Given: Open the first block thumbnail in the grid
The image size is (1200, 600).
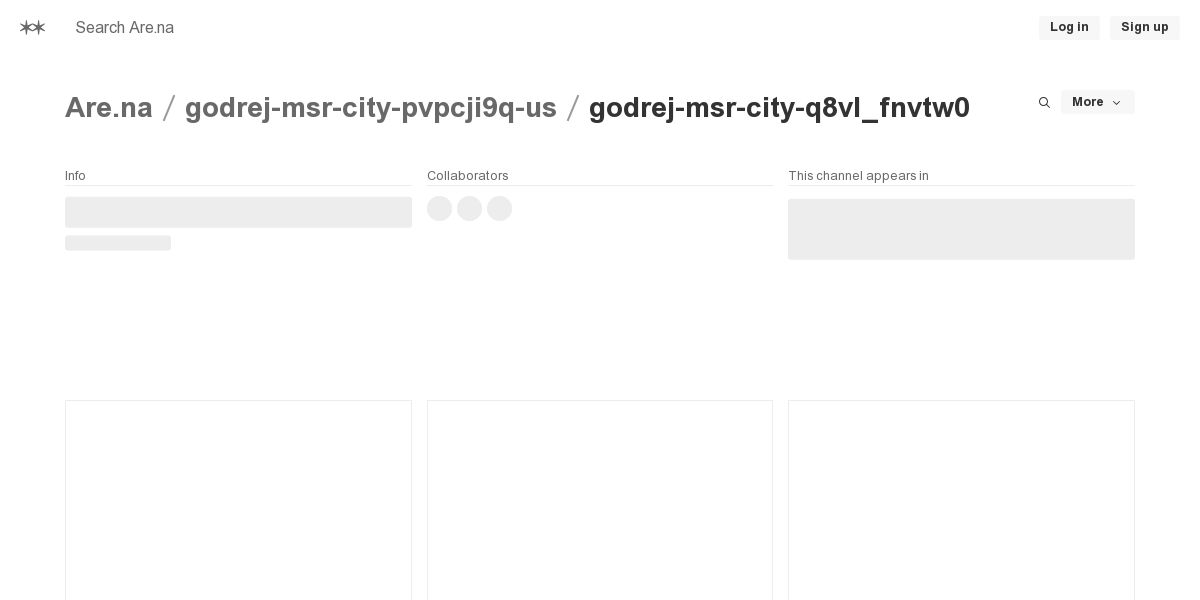Looking at the screenshot, I should [x=238, y=500].
